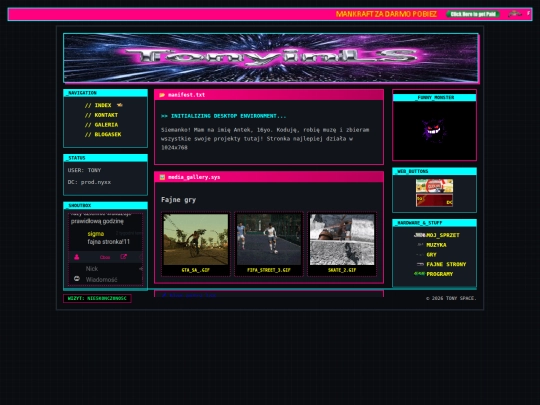Click the _SHOUTBOX panel header
Viewport: 540px width, 405px height.
coord(105,206)
